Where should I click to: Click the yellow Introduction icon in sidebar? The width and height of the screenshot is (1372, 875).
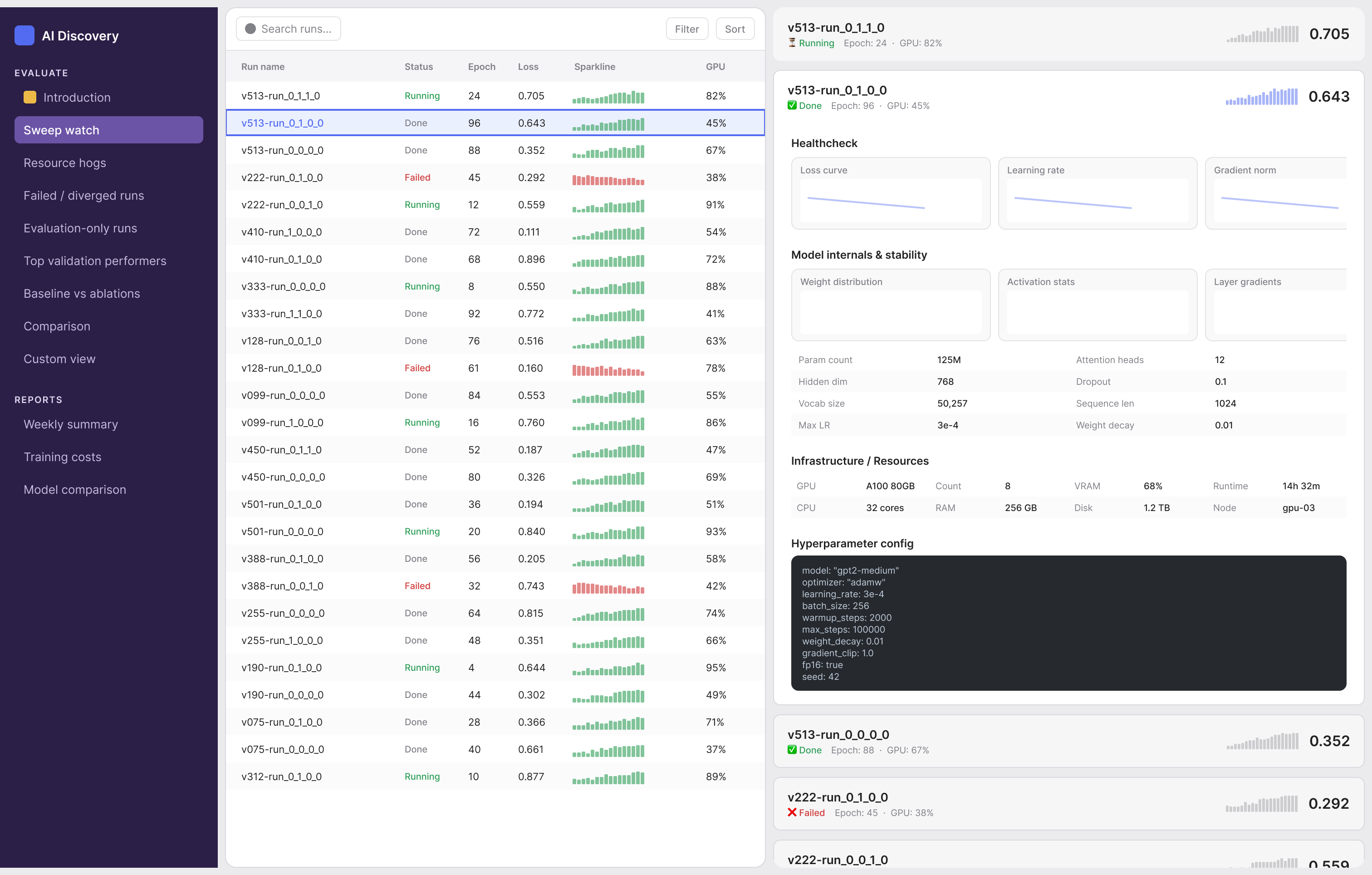29,98
